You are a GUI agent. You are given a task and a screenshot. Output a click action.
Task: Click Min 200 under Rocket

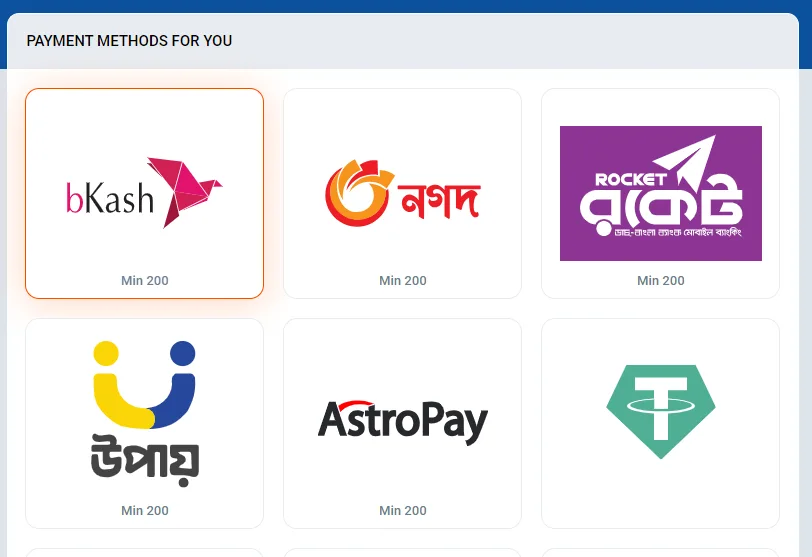pyautogui.click(x=661, y=281)
